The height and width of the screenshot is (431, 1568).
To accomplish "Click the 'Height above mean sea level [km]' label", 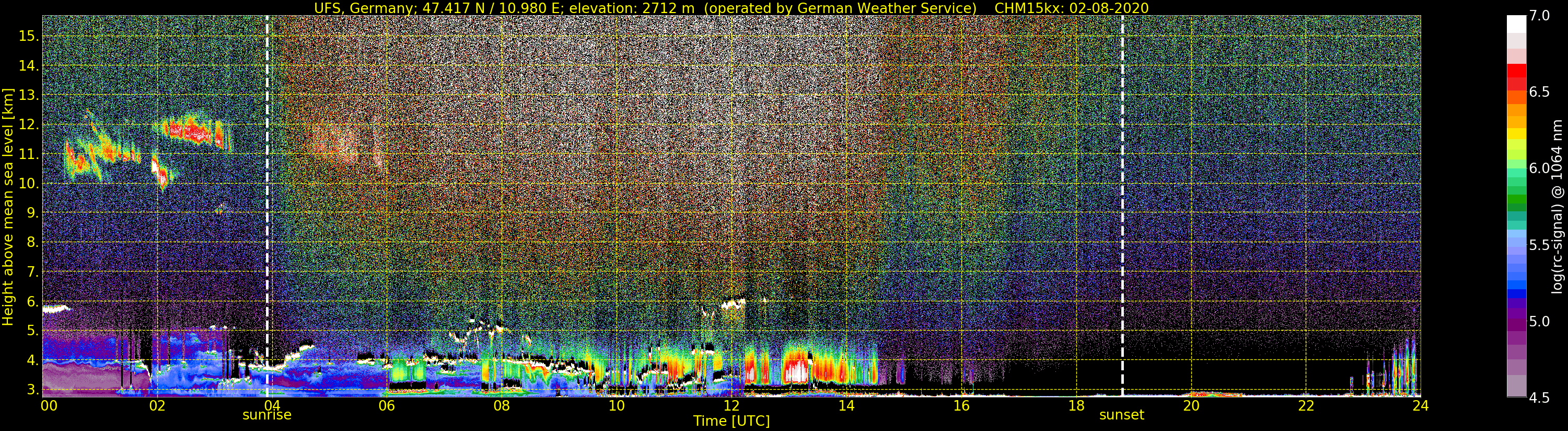I will pos(8,206).
